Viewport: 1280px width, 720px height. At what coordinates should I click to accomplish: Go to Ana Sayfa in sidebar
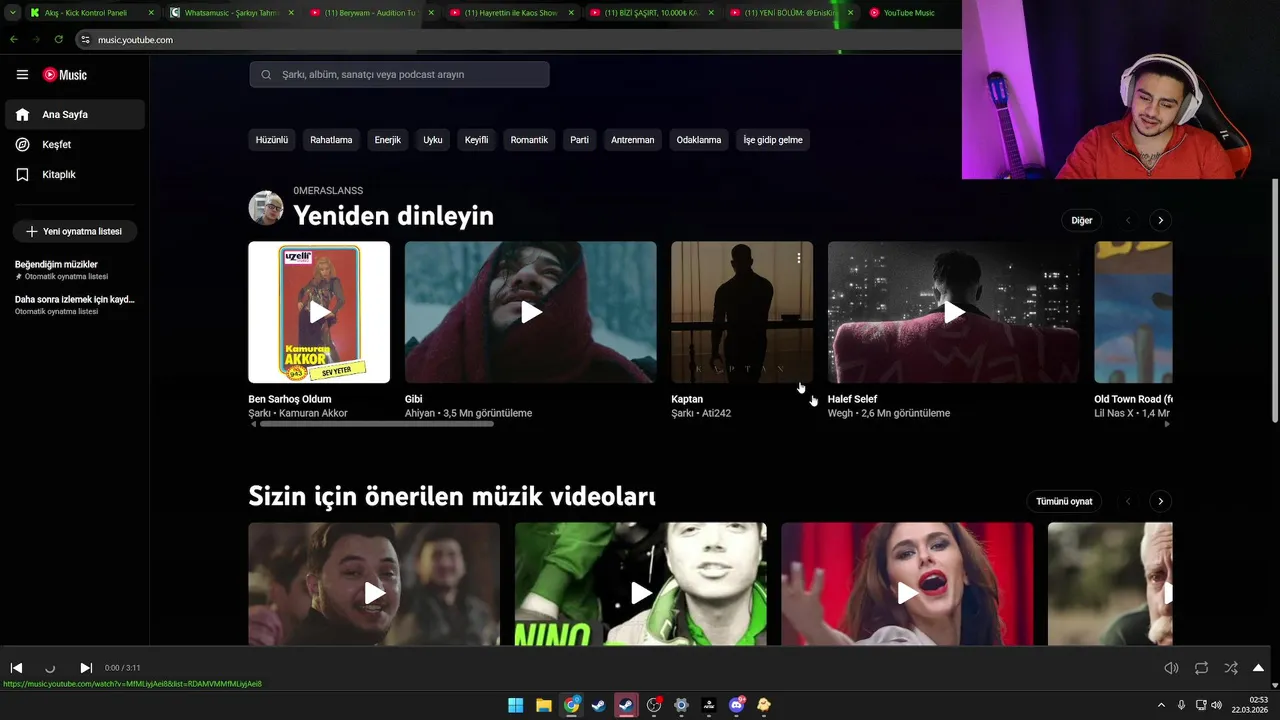pyautogui.click(x=75, y=115)
